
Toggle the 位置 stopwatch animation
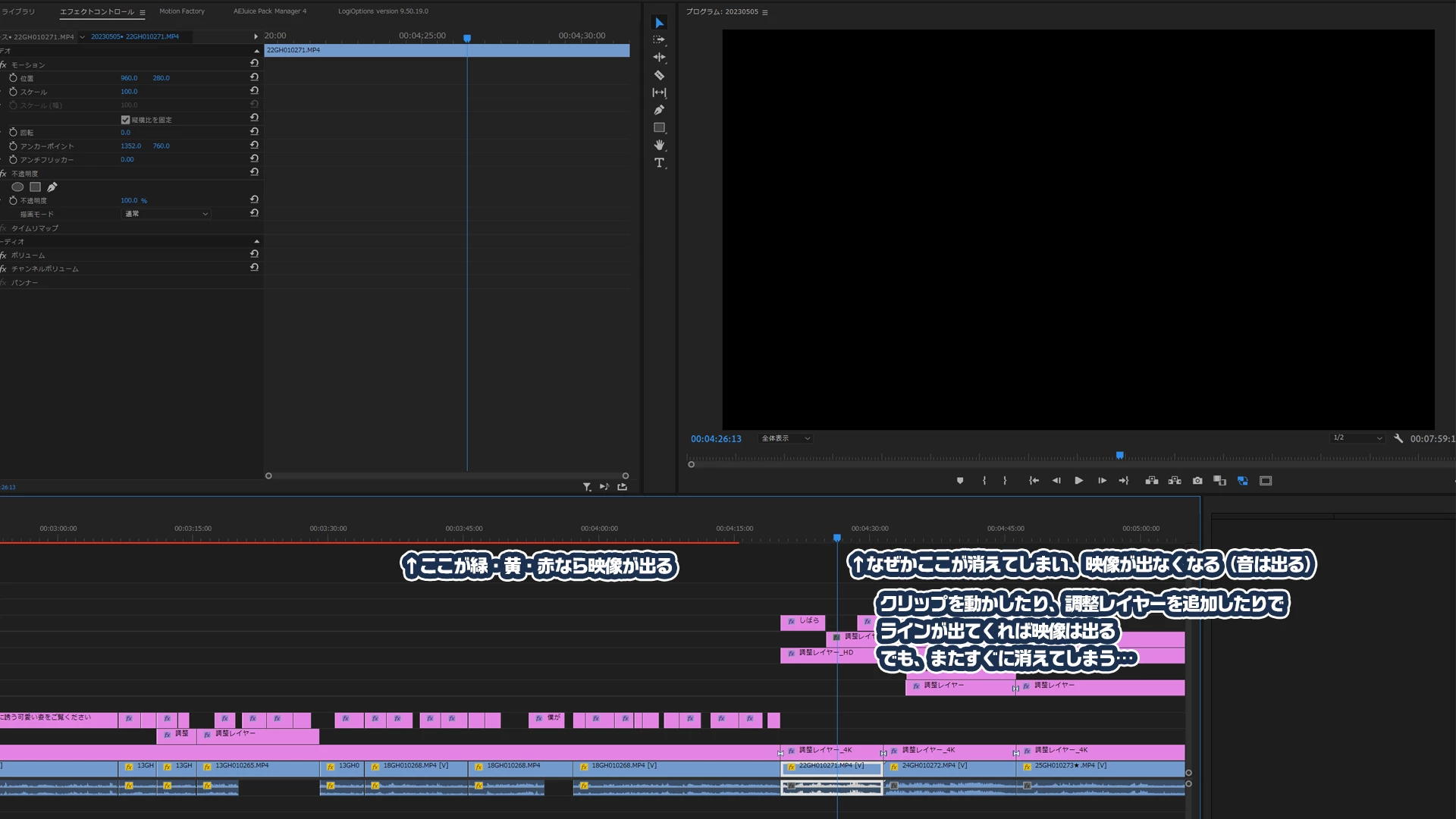point(13,78)
